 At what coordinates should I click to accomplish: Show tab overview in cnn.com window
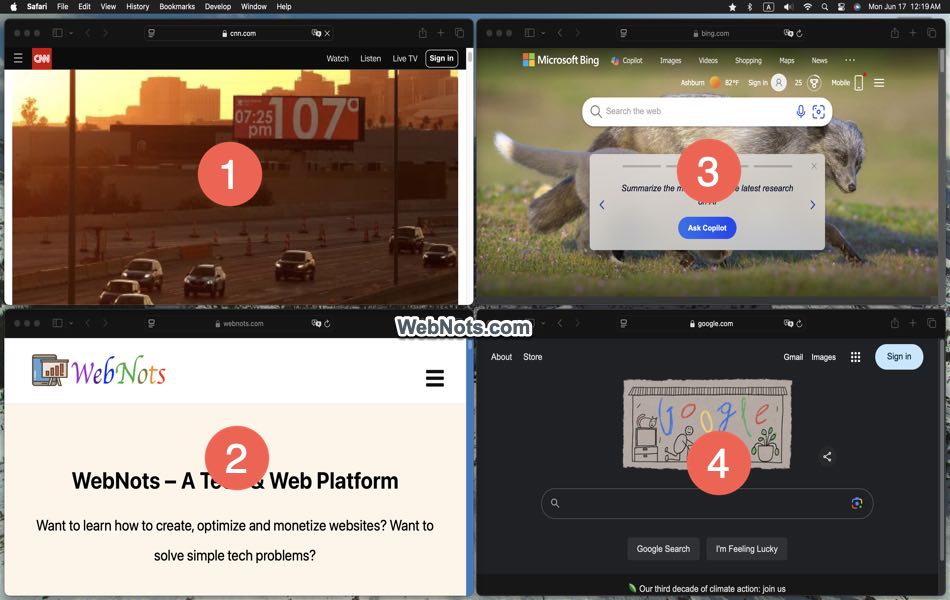(459, 33)
